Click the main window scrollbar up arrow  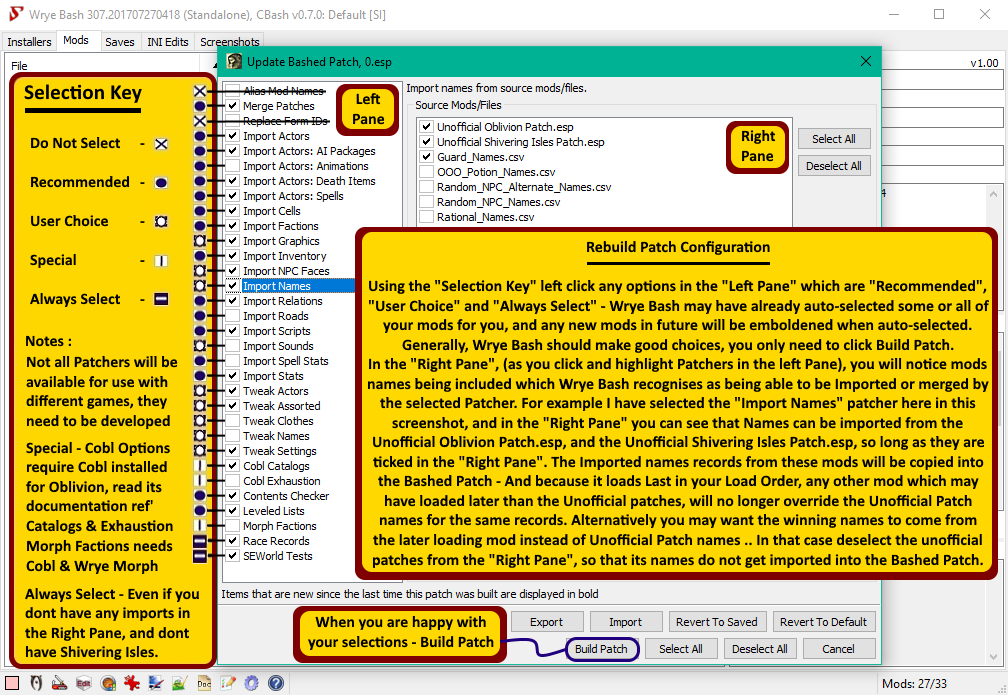[993, 194]
